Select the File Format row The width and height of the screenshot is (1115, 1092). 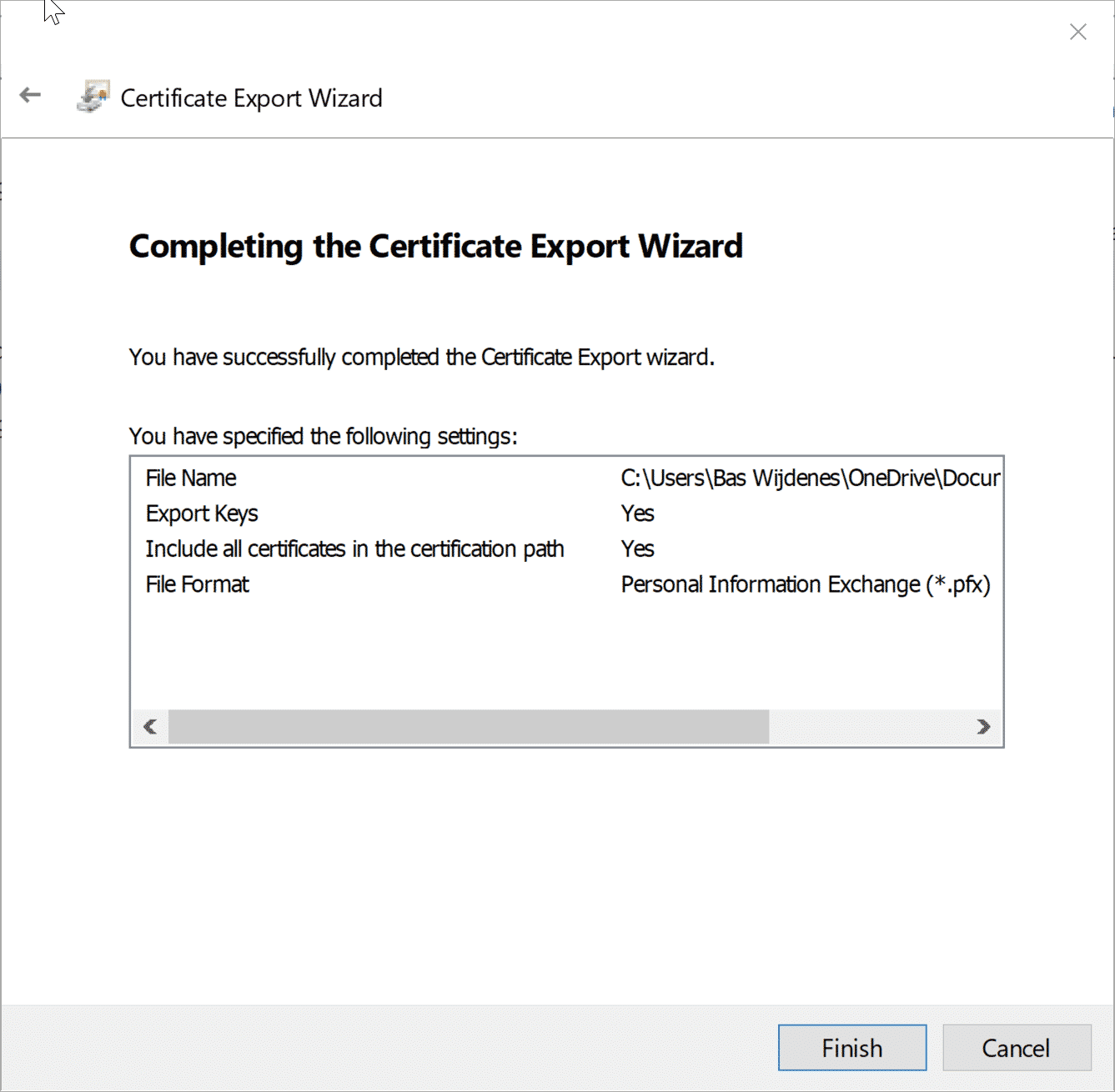pos(197,584)
